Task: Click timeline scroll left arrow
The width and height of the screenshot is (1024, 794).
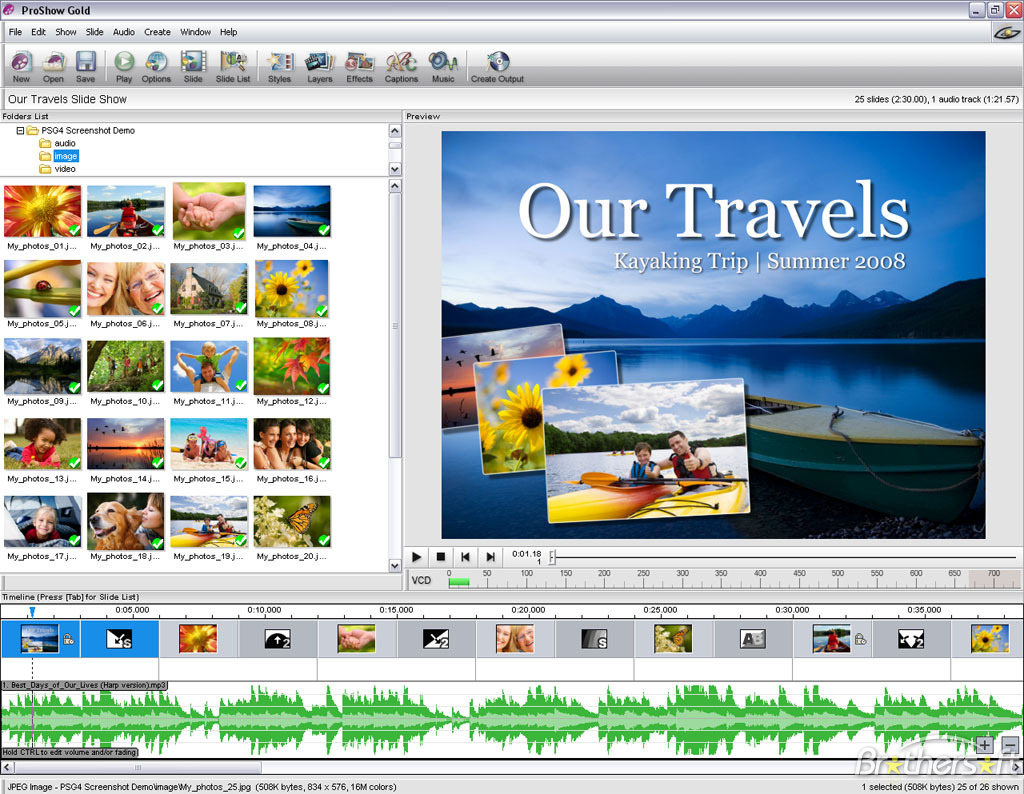Action: click(x=7, y=768)
